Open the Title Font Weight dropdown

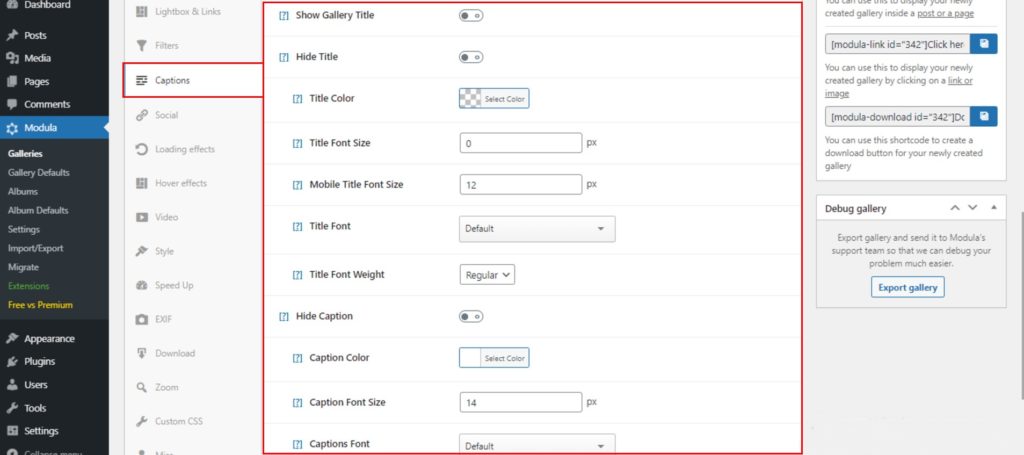click(x=487, y=275)
